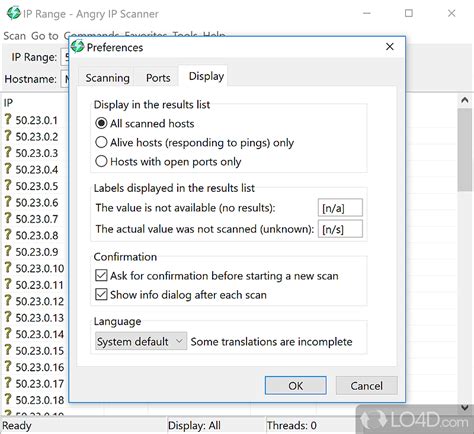Click the question mark icon beside 50.23.0.1
Viewport: 474px width, 434px height.
pos(8,119)
